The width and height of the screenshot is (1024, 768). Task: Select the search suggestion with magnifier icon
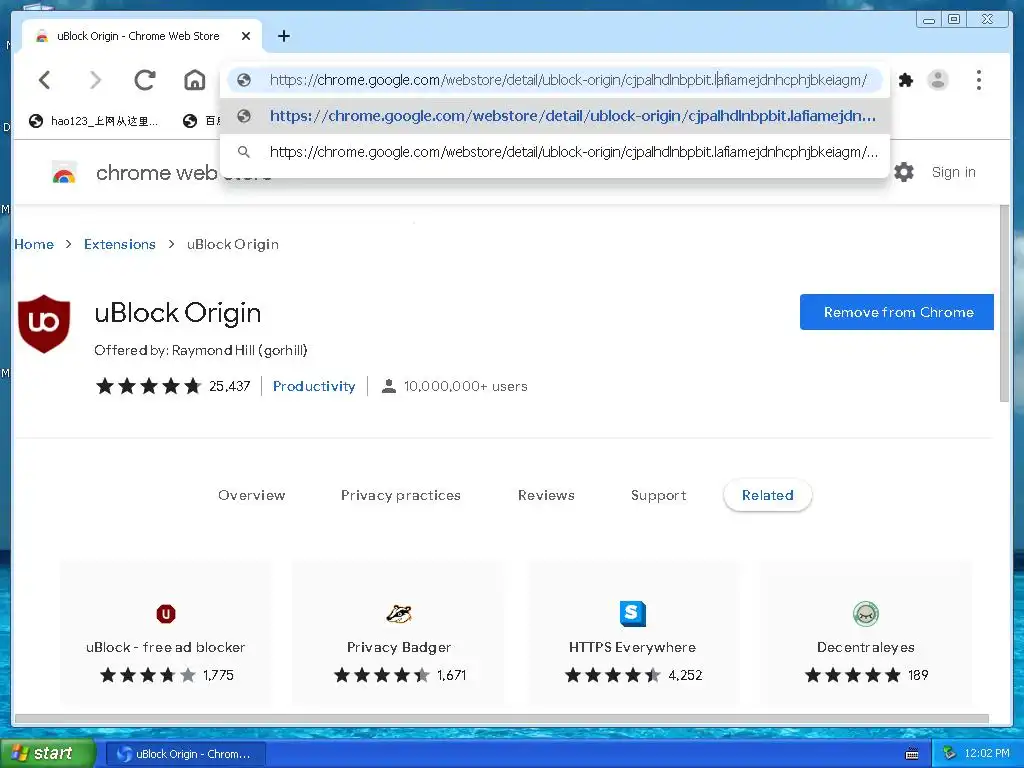[x=555, y=152]
